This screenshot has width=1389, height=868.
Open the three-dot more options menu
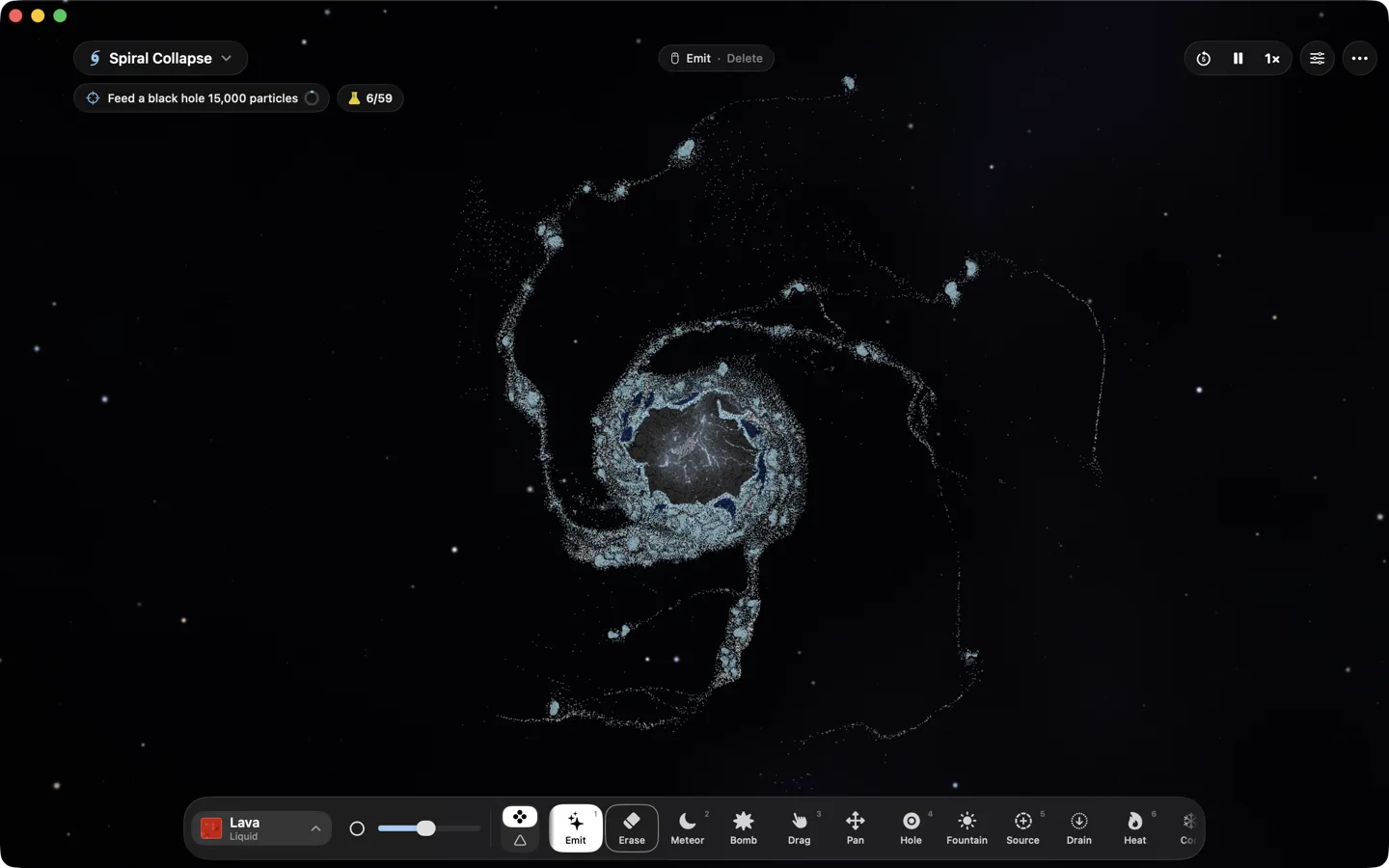pos(1360,59)
